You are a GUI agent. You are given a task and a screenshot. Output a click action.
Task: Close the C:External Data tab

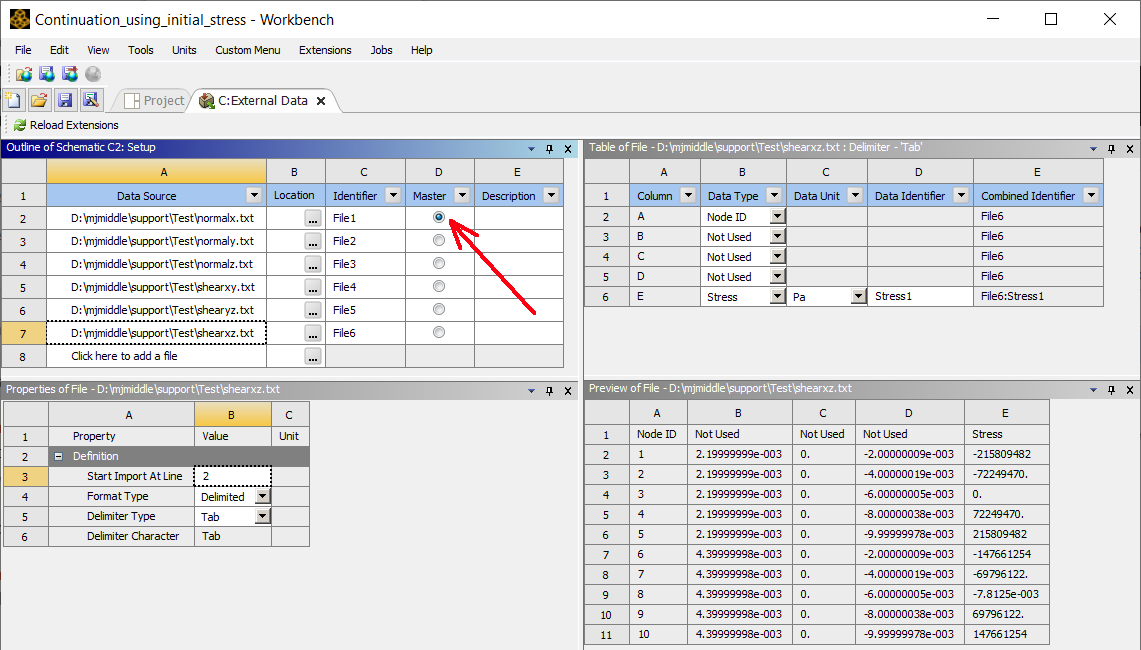point(321,101)
